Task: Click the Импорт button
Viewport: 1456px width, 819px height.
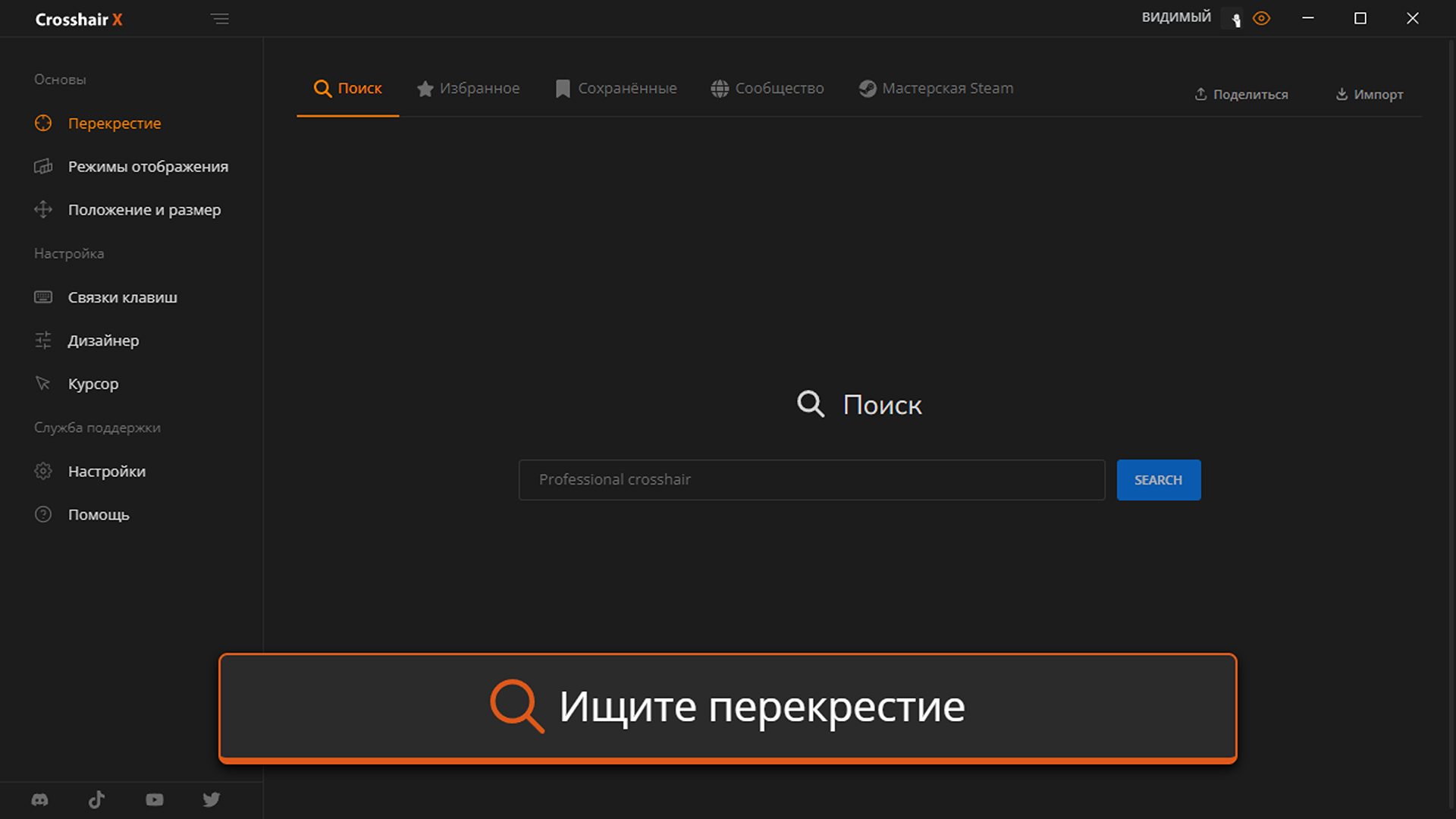Action: [1370, 94]
